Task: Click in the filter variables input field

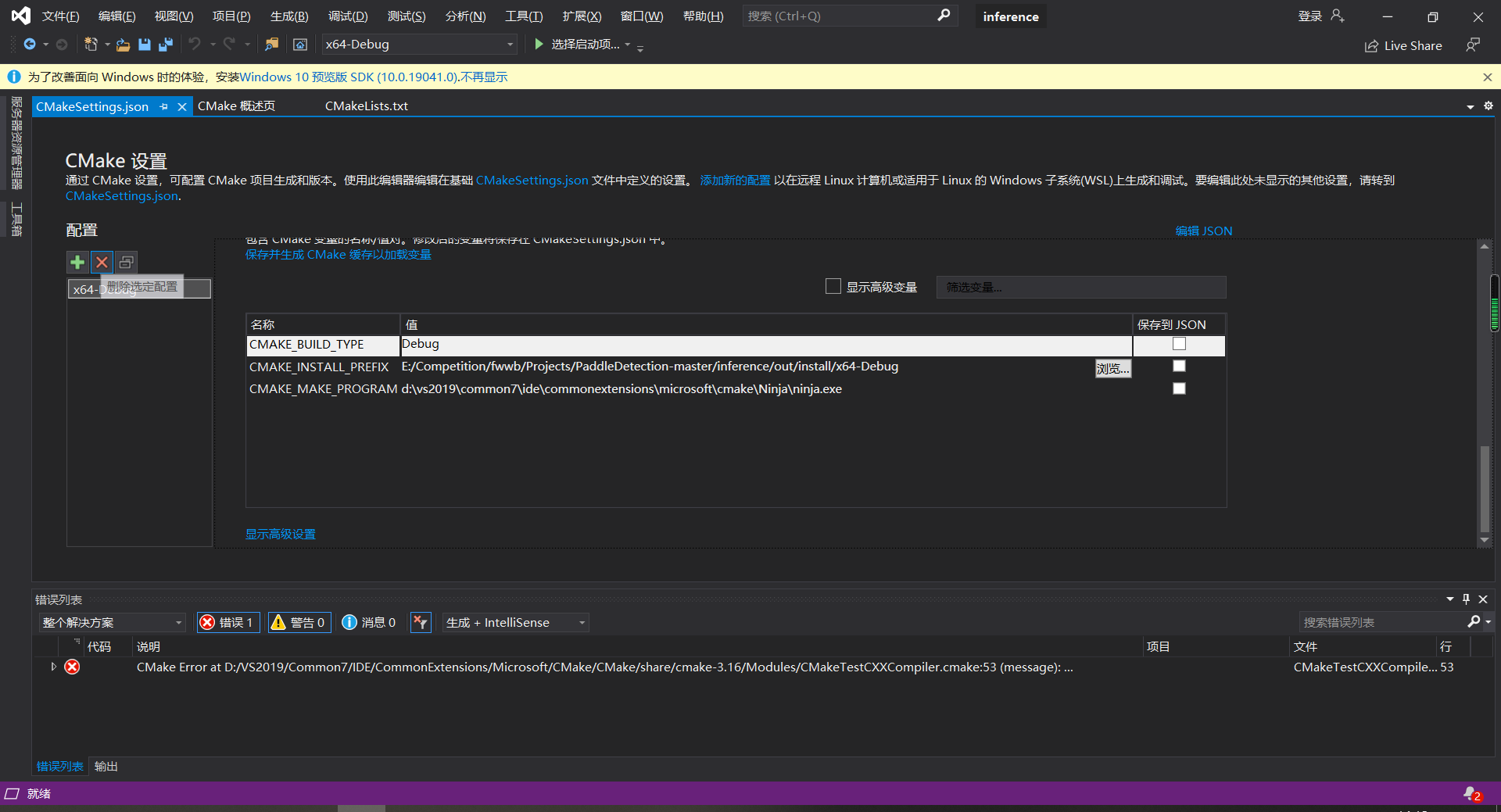Action: click(x=1081, y=287)
